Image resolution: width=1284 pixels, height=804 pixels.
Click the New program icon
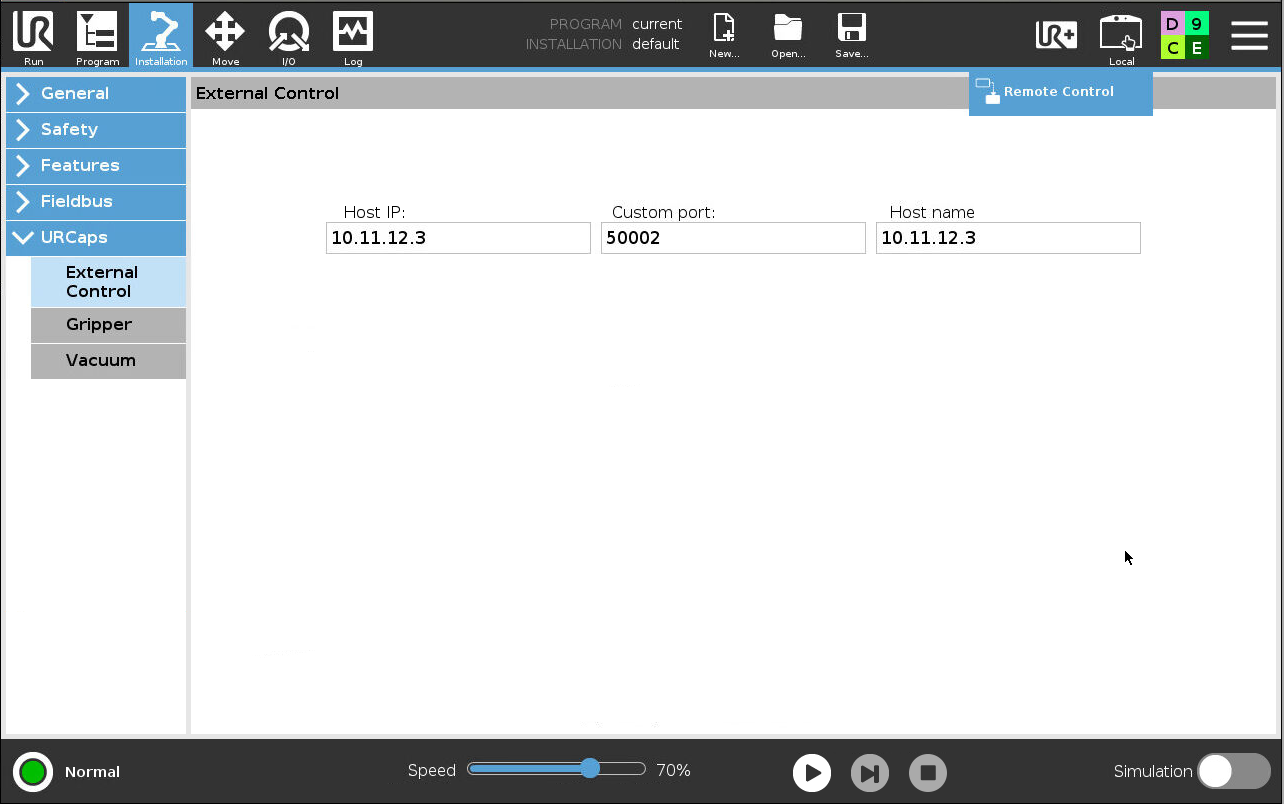point(724,34)
